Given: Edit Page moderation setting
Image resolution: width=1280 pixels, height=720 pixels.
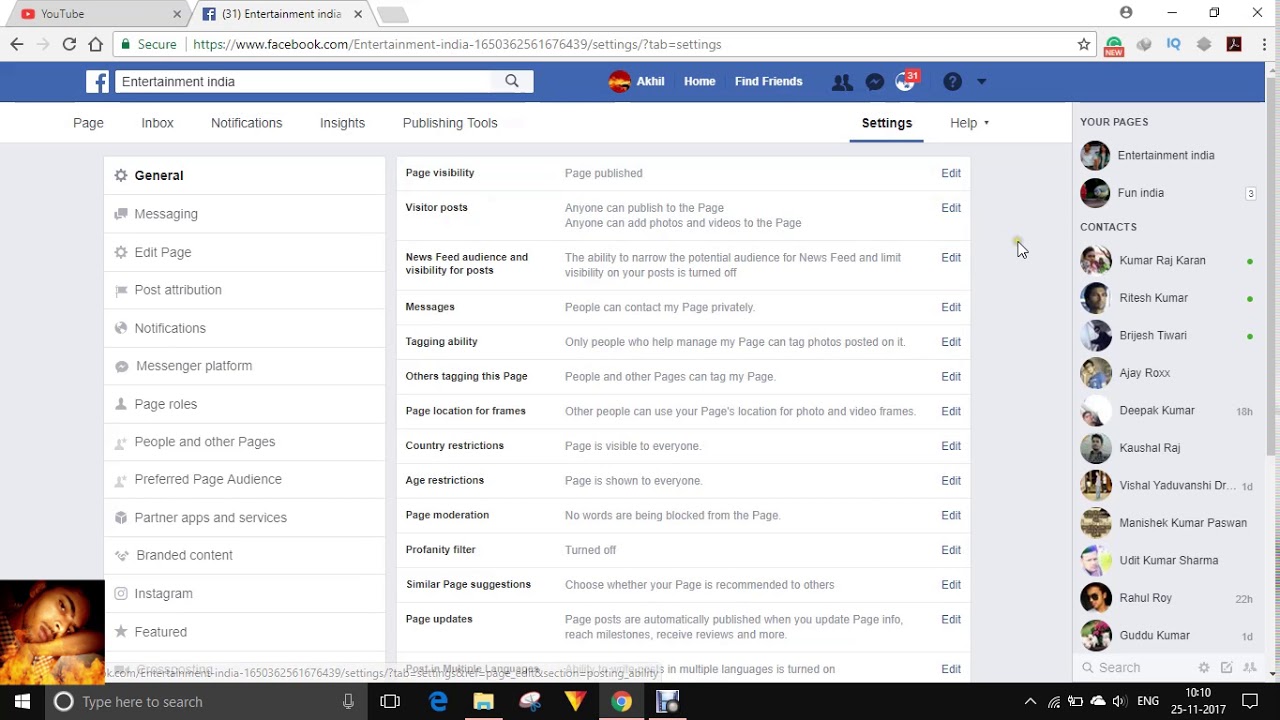Looking at the screenshot, I should pyautogui.click(x=951, y=515).
